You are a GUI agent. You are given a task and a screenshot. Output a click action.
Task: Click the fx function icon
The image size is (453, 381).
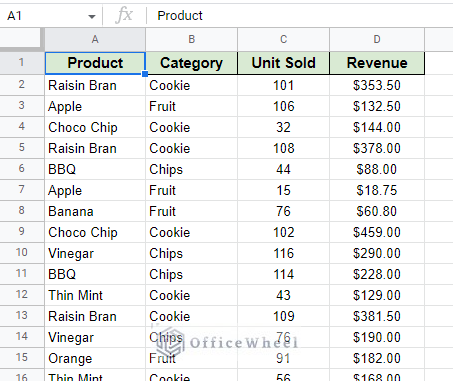(x=124, y=15)
